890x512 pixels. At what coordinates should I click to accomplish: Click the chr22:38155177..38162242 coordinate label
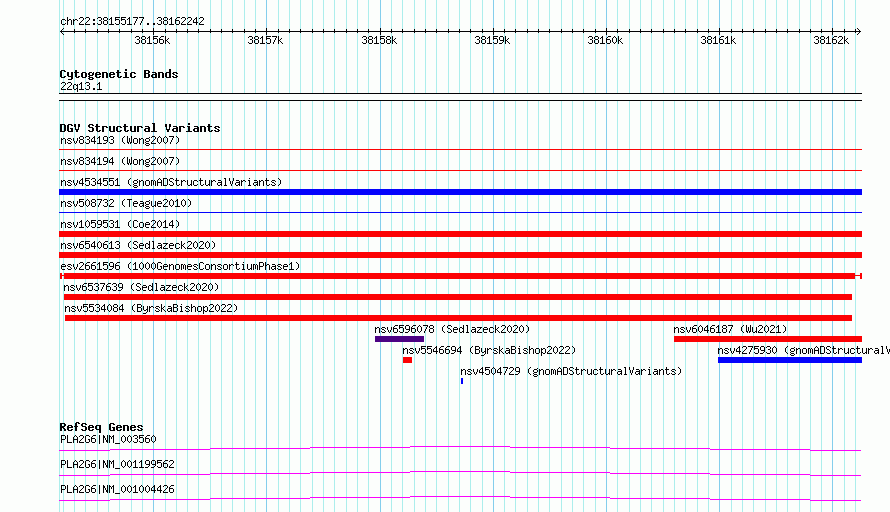(x=132, y=21)
